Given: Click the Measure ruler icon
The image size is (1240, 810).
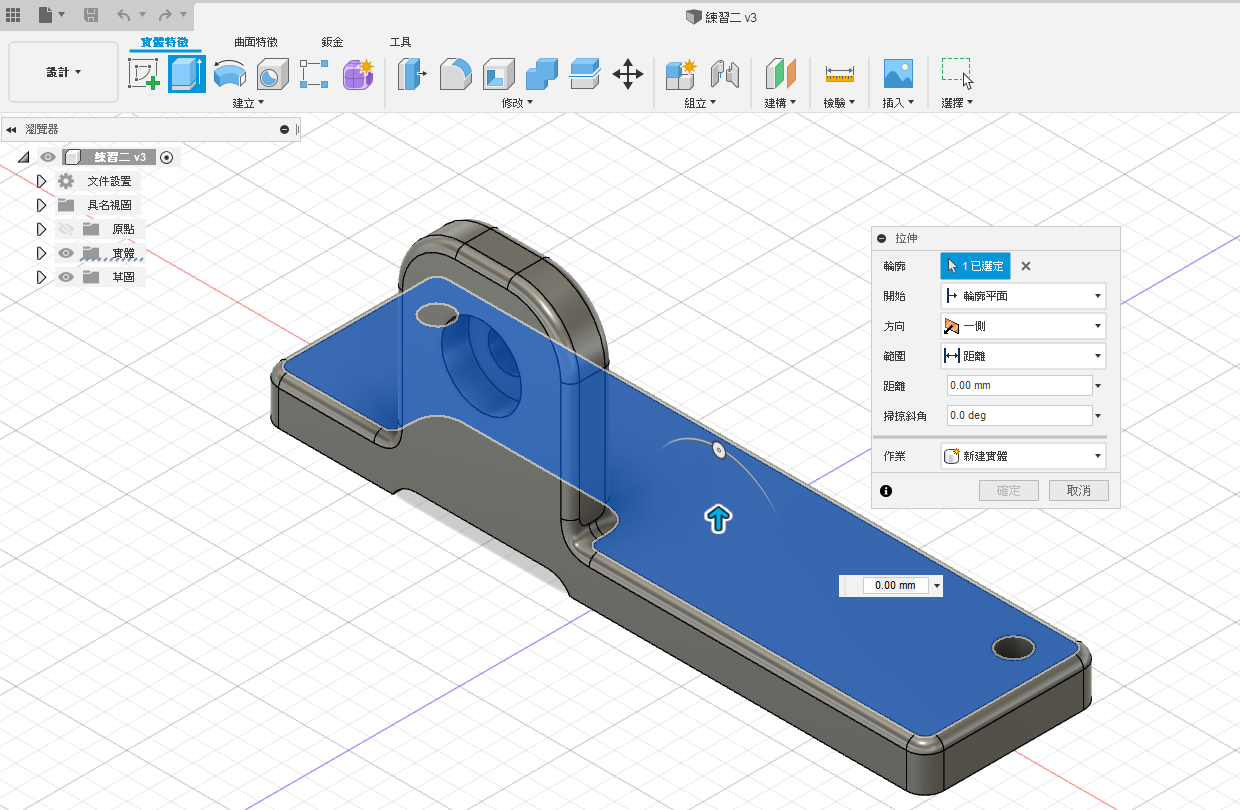Looking at the screenshot, I should [839, 74].
